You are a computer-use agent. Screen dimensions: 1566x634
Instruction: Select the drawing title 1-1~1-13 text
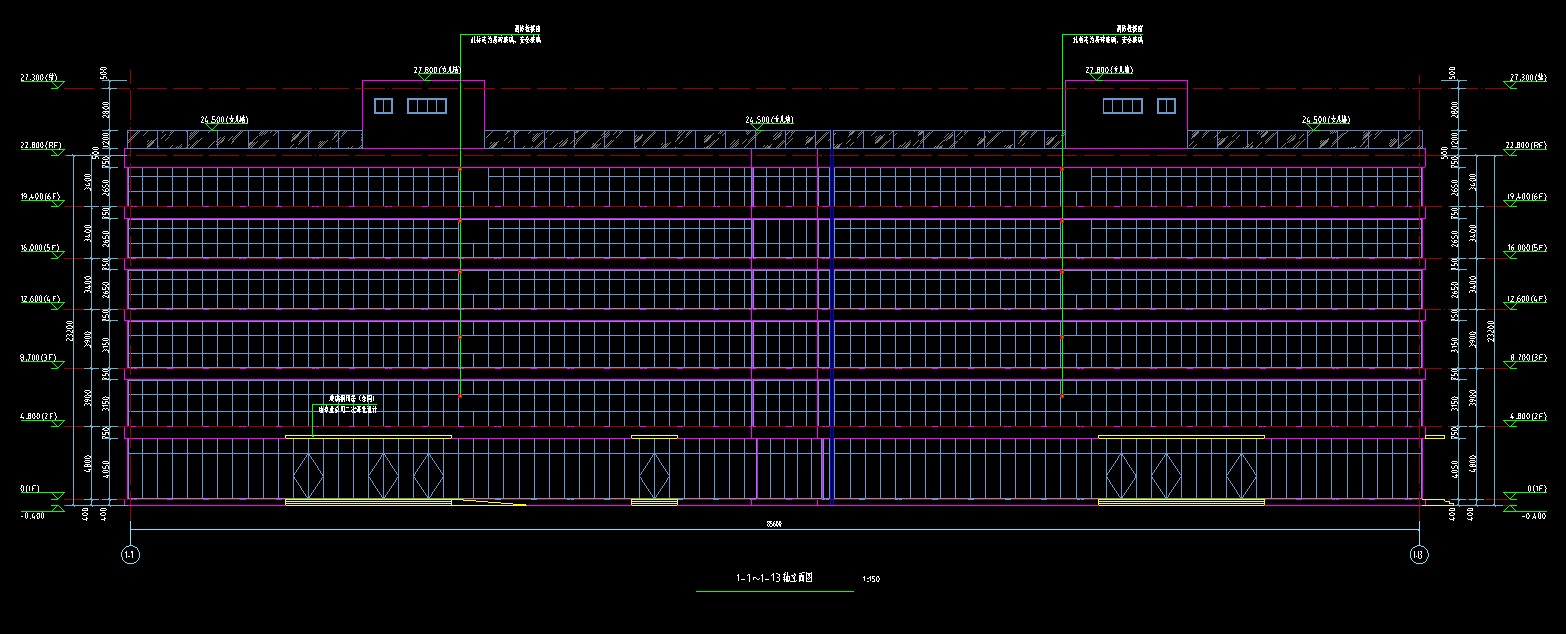[774, 578]
